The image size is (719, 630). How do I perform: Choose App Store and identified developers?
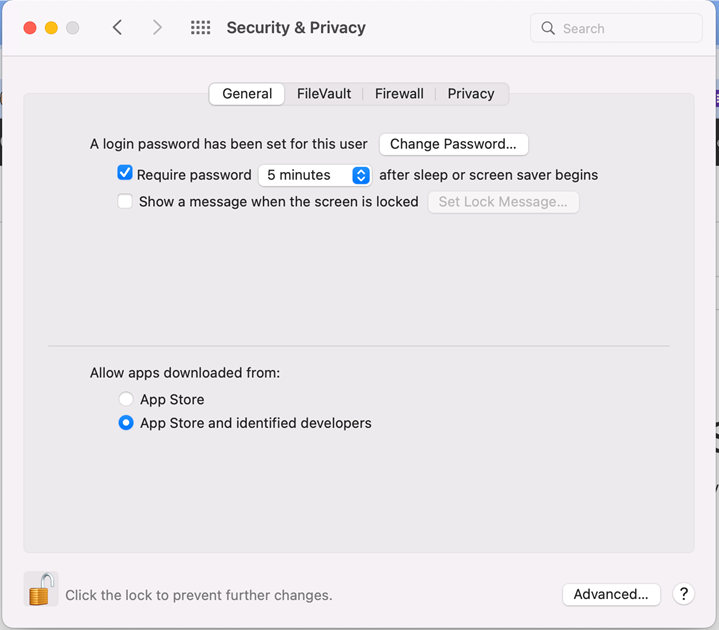tap(126, 423)
